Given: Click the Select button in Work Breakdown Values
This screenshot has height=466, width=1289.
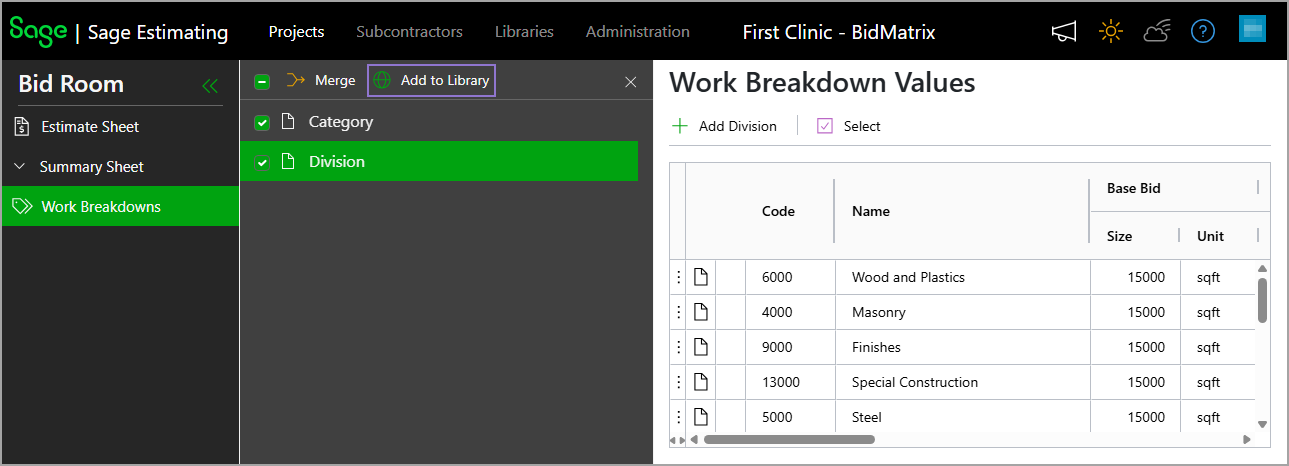Looking at the screenshot, I should point(849,126).
